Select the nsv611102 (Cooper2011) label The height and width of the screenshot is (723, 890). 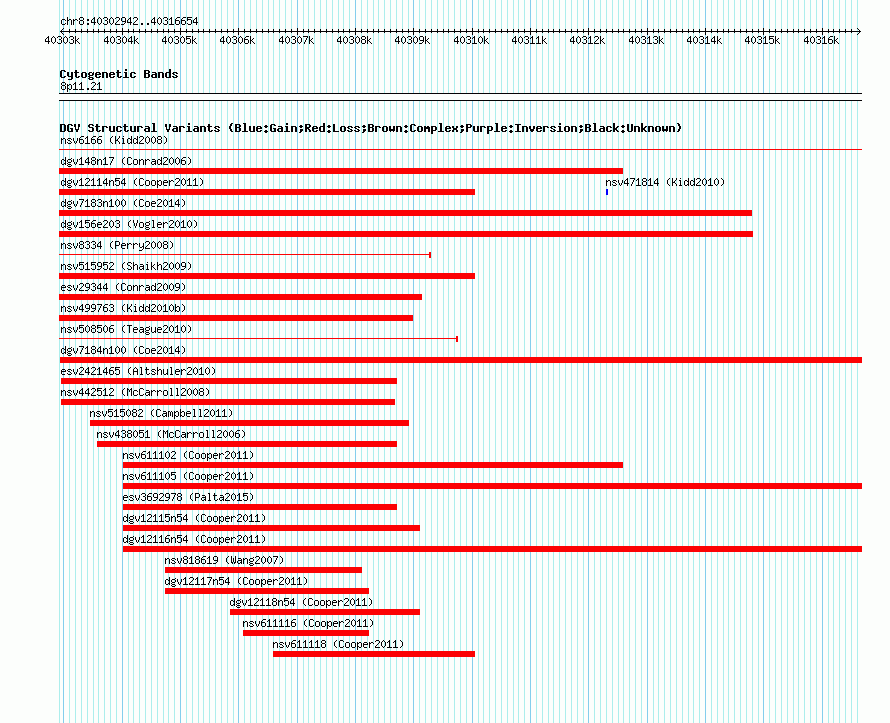(x=188, y=455)
